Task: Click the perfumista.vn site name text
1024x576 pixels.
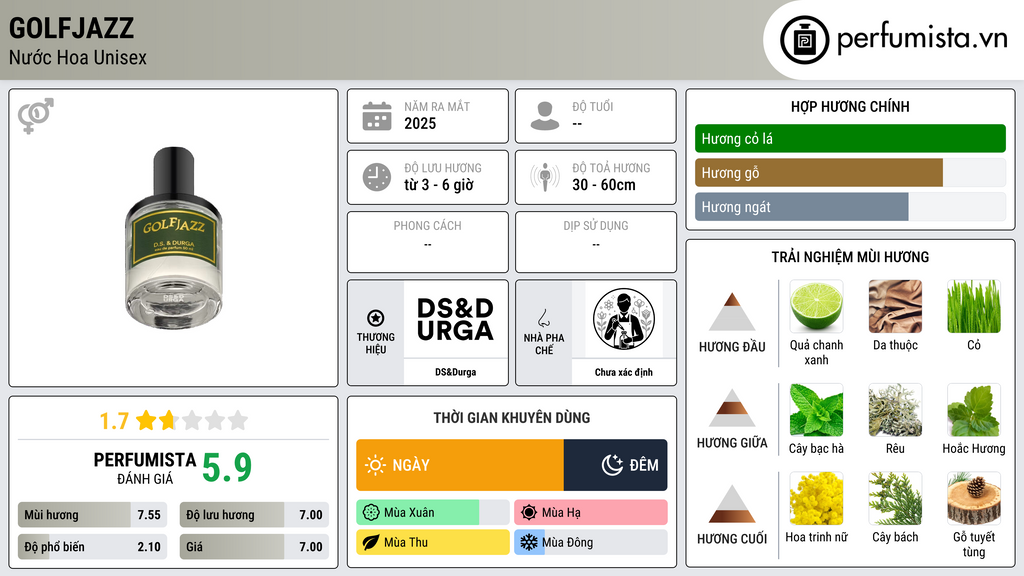Action: [x=922, y=38]
